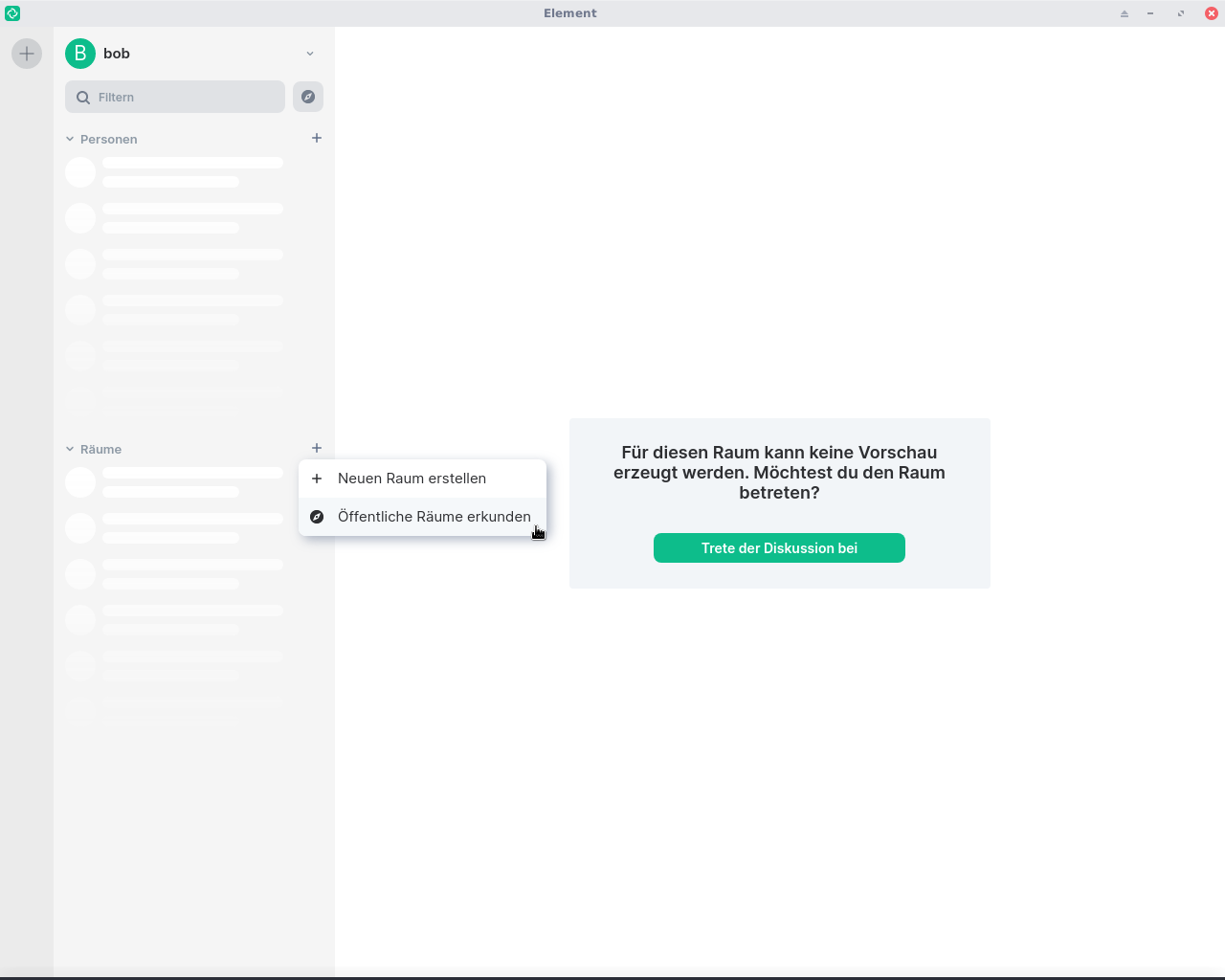Click the create space plus button
Screen dimensions: 1225x980
click(x=27, y=54)
